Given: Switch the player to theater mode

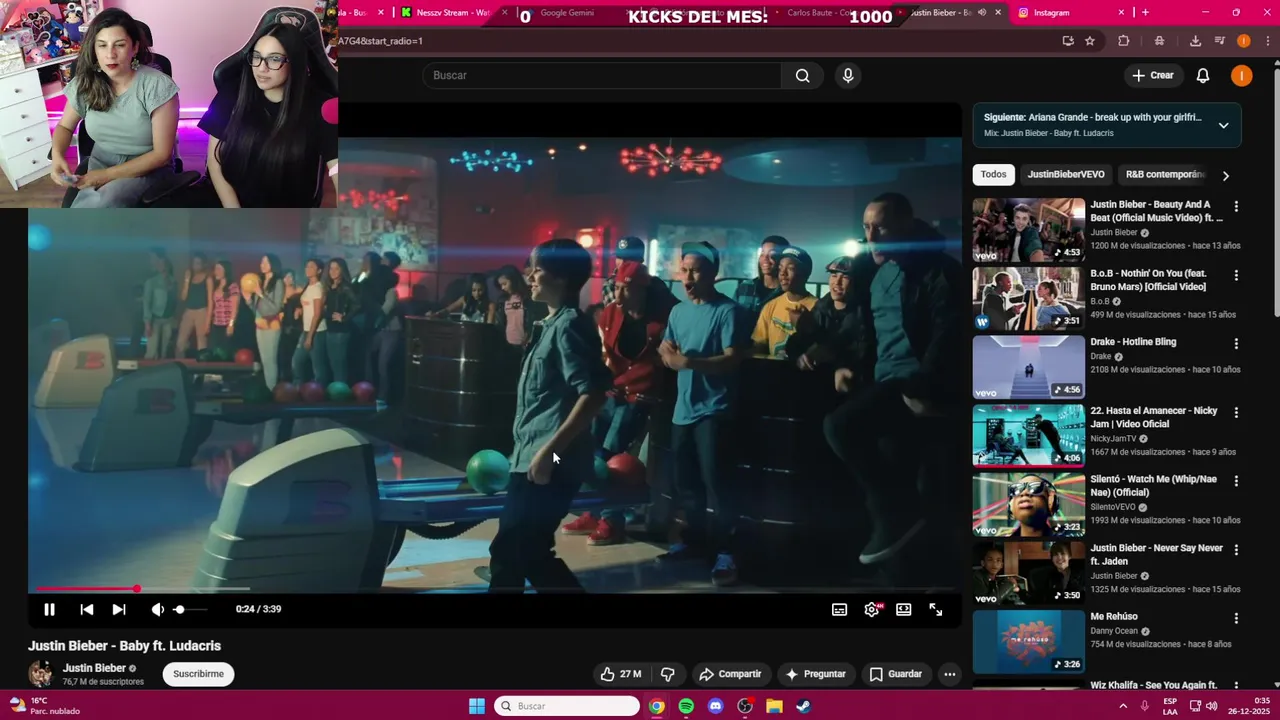Looking at the screenshot, I should tap(904, 609).
